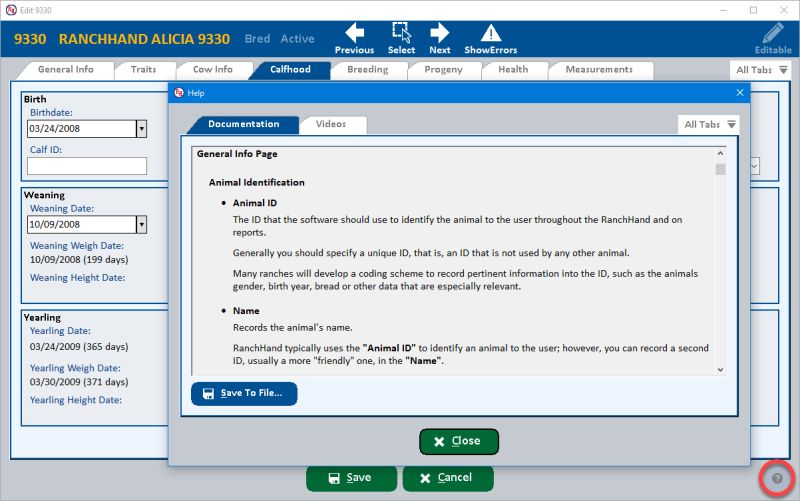Image resolution: width=800 pixels, height=501 pixels.
Task: Click the Yearling Date label
Action: [60, 331]
